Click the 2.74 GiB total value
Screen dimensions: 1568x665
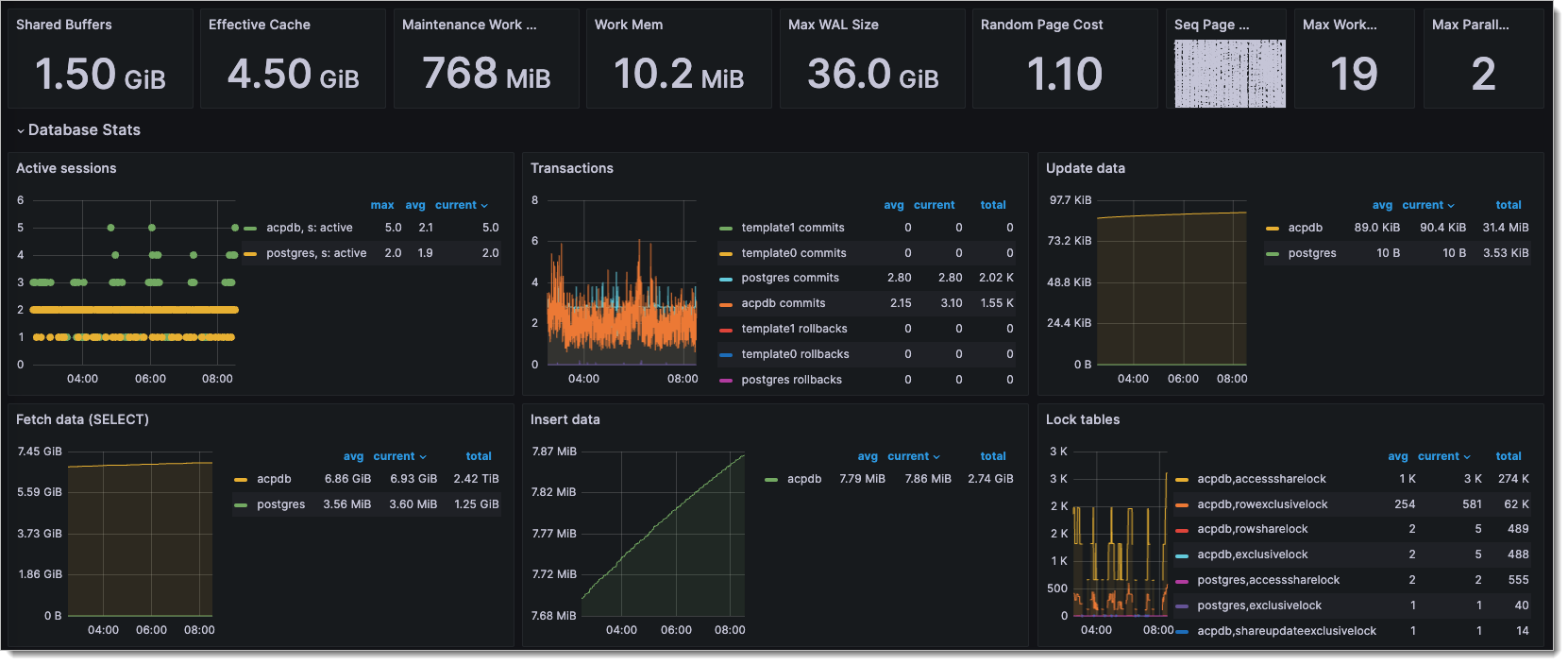(x=990, y=479)
